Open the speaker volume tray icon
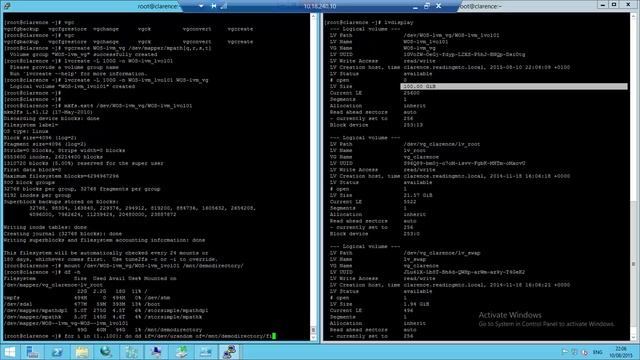Screen dimensions: 640x360 [x=584, y=352]
